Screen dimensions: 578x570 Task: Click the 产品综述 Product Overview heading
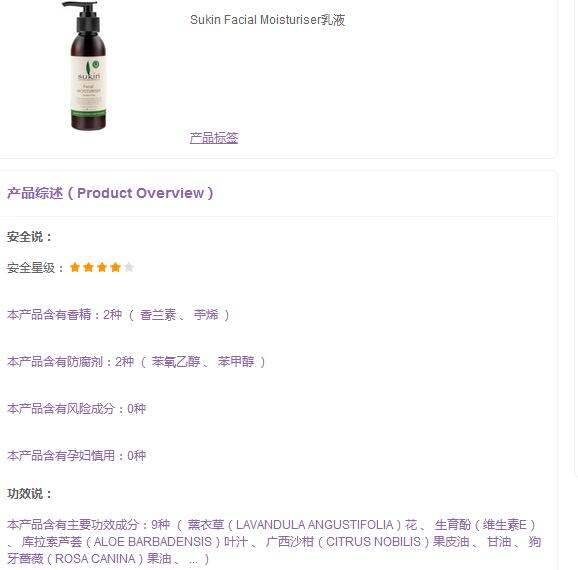click(110, 193)
